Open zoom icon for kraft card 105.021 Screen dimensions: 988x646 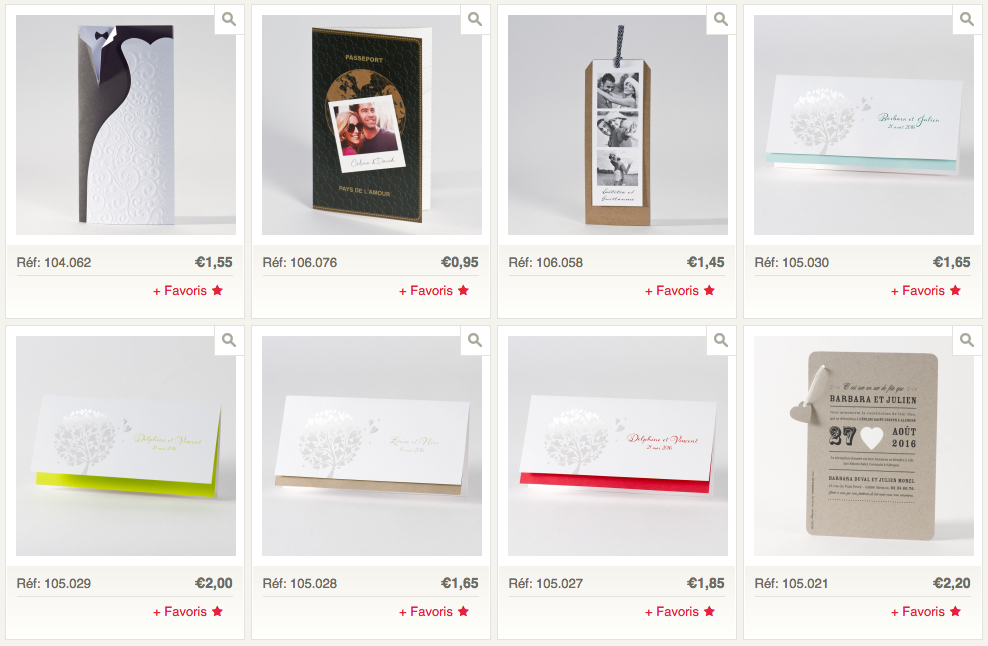pos(967,341)
